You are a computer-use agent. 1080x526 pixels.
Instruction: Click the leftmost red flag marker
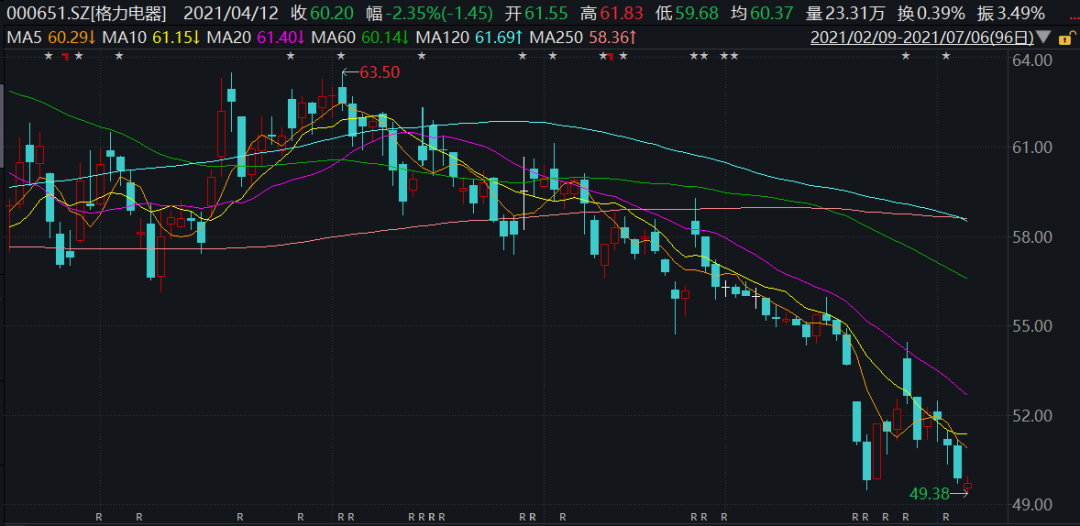point(64,56)
